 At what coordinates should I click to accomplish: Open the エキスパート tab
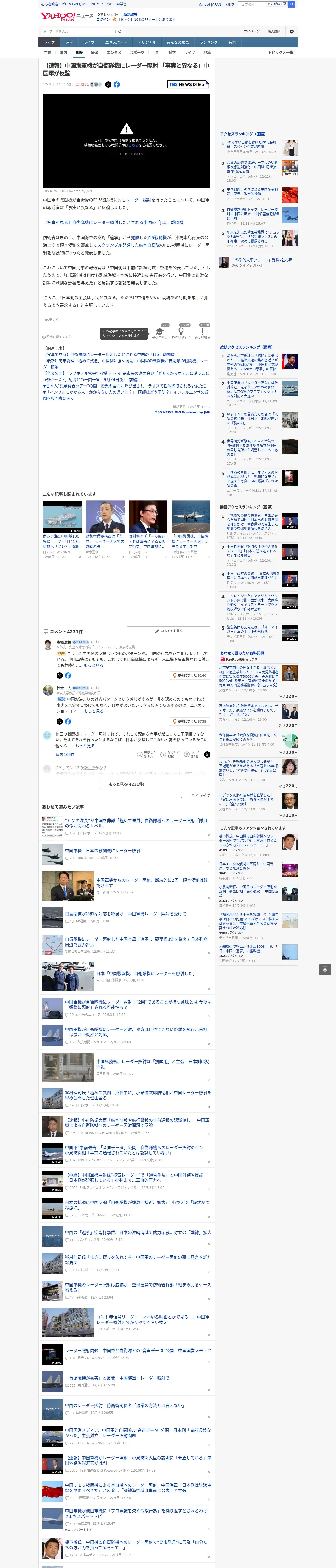(x=116, y=43)
